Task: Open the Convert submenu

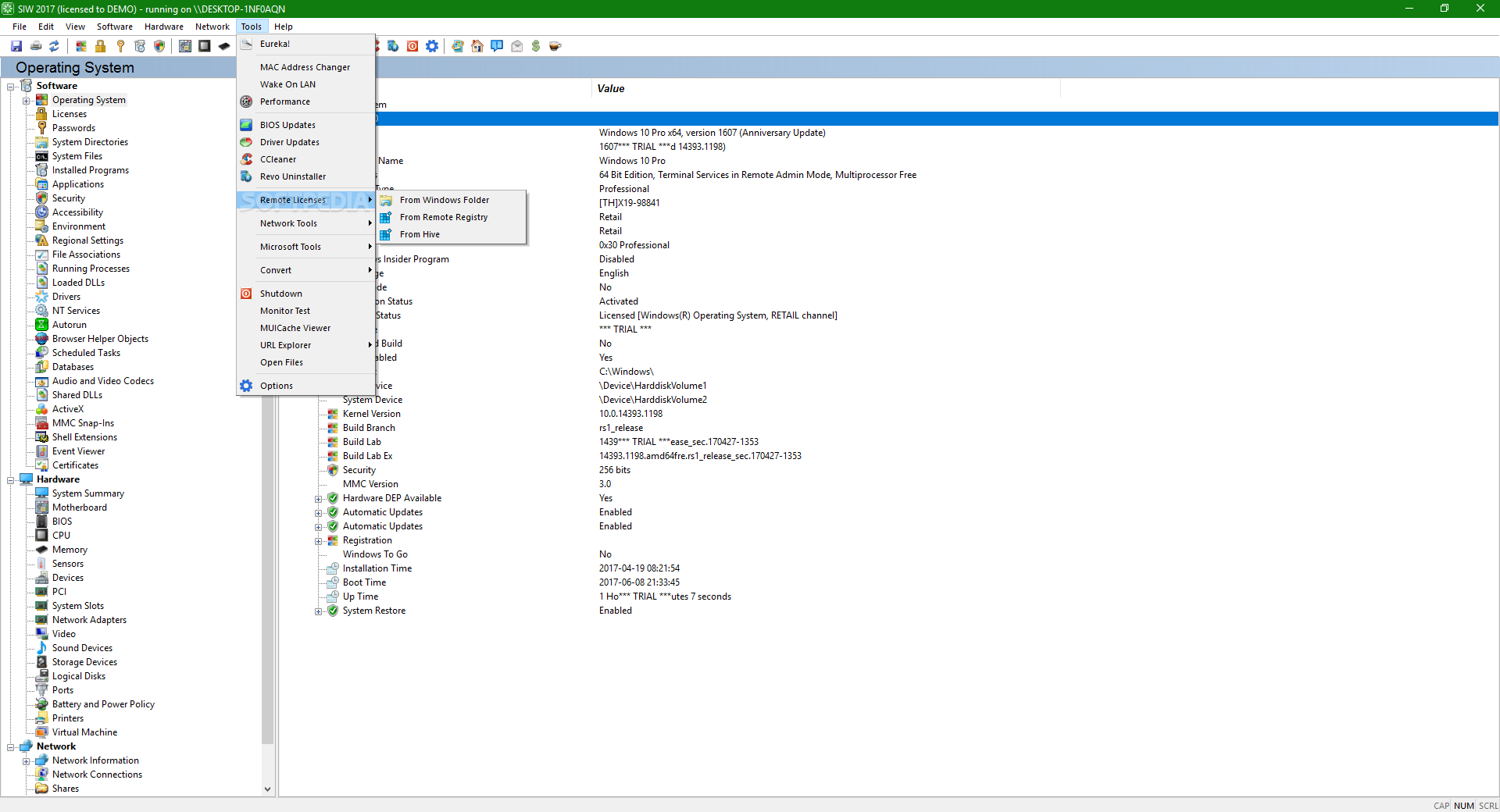Action: [x=305, y=270]
